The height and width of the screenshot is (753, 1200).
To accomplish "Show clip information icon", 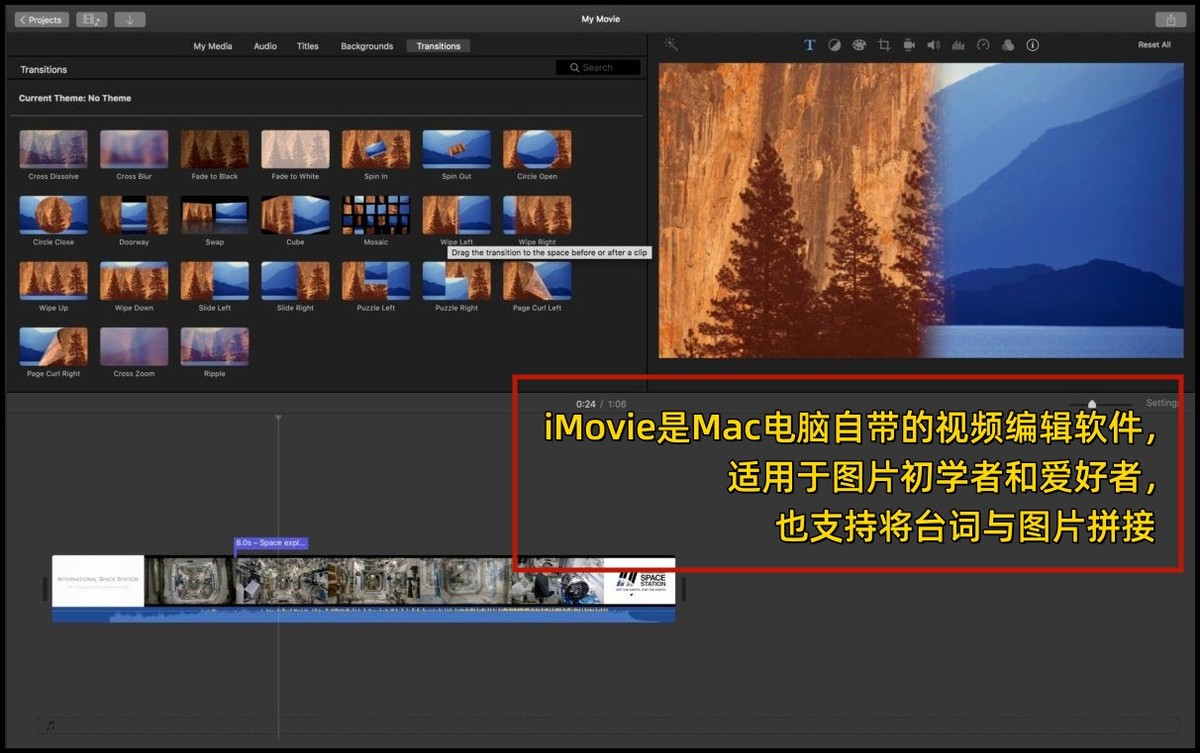I will tap(1033, 45).
